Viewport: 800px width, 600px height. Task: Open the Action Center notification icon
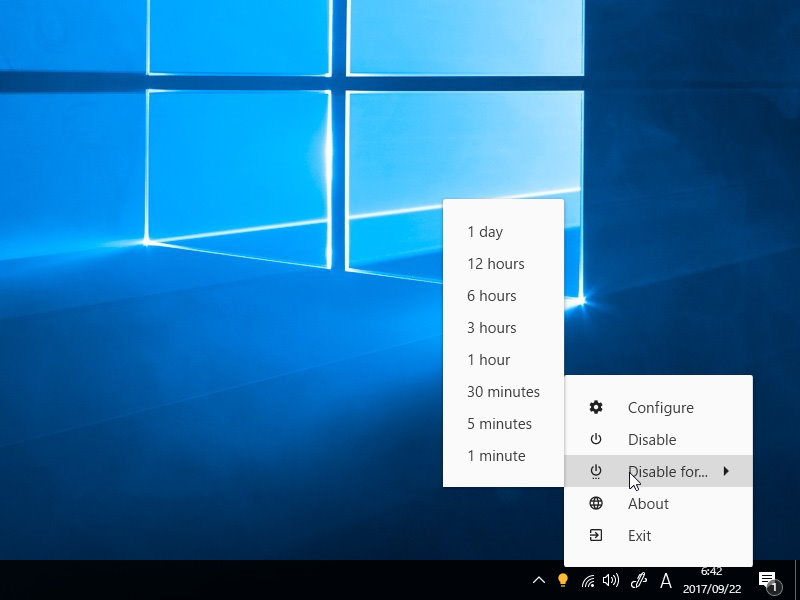770,581
